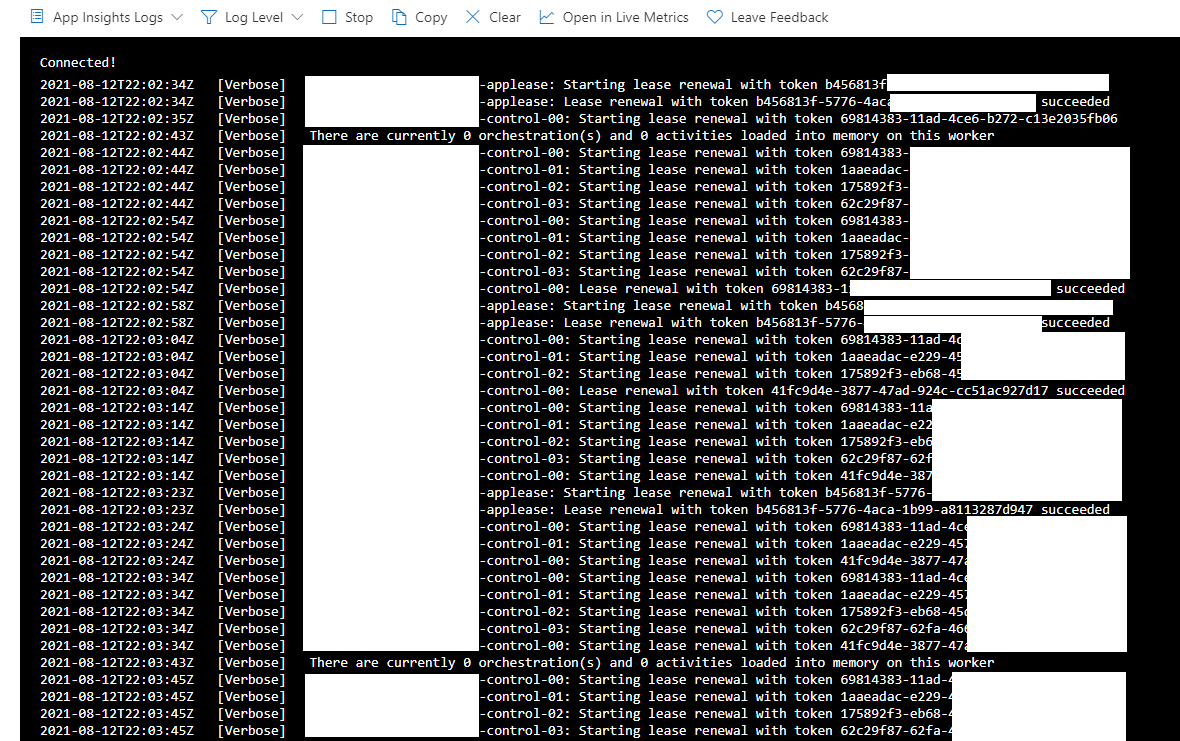The width and height of the screenshot is (1180, 741).
Task: Choose the App Insights Logs menu item
Action: point(105,17)
